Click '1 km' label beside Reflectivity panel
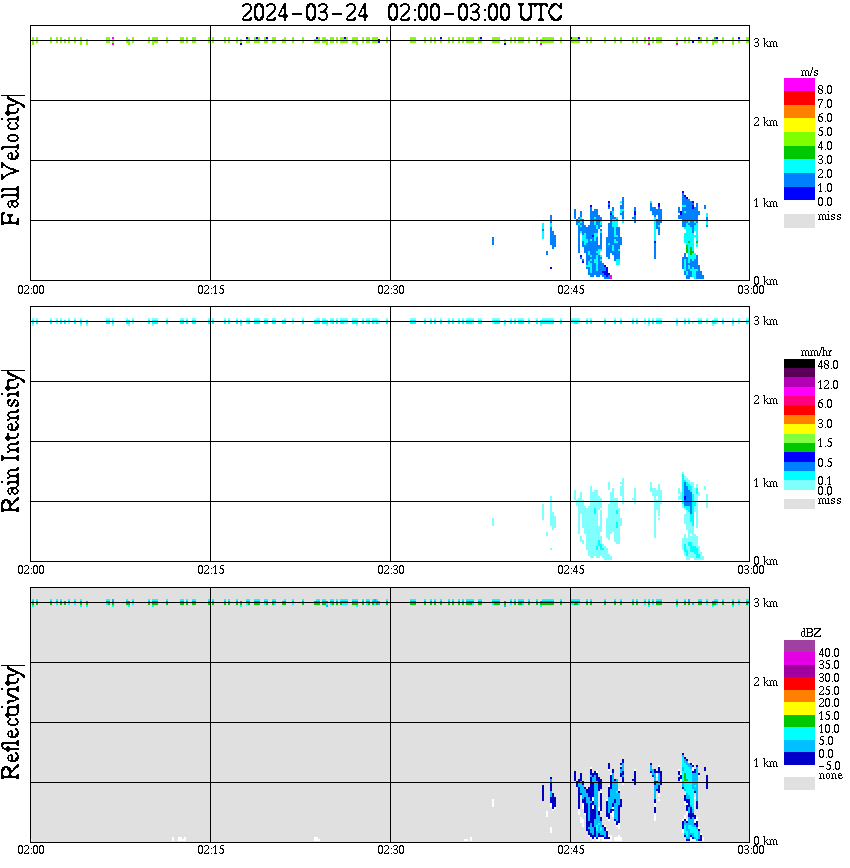 [x=765, y=763]
